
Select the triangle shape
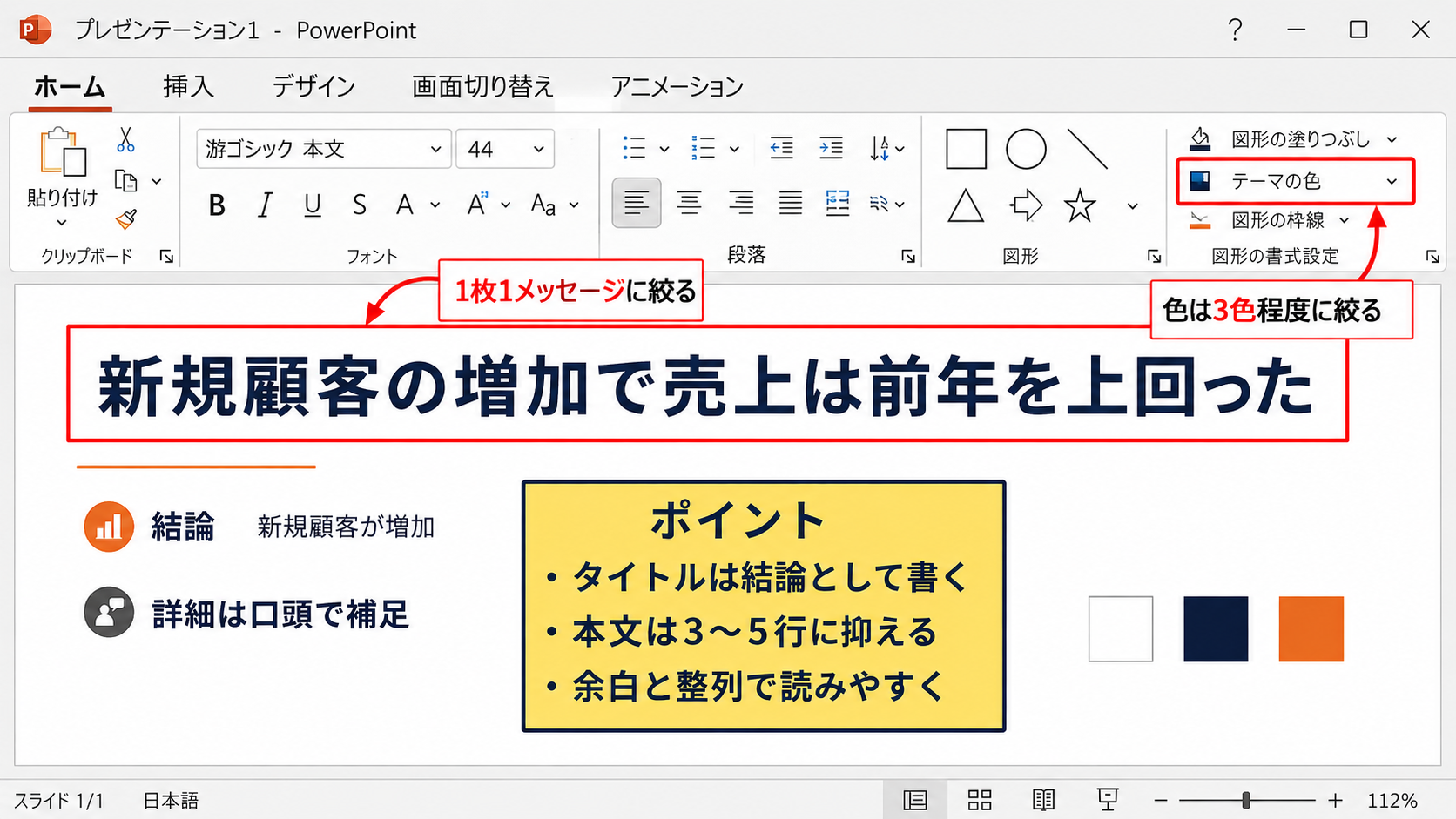point(966,206)
